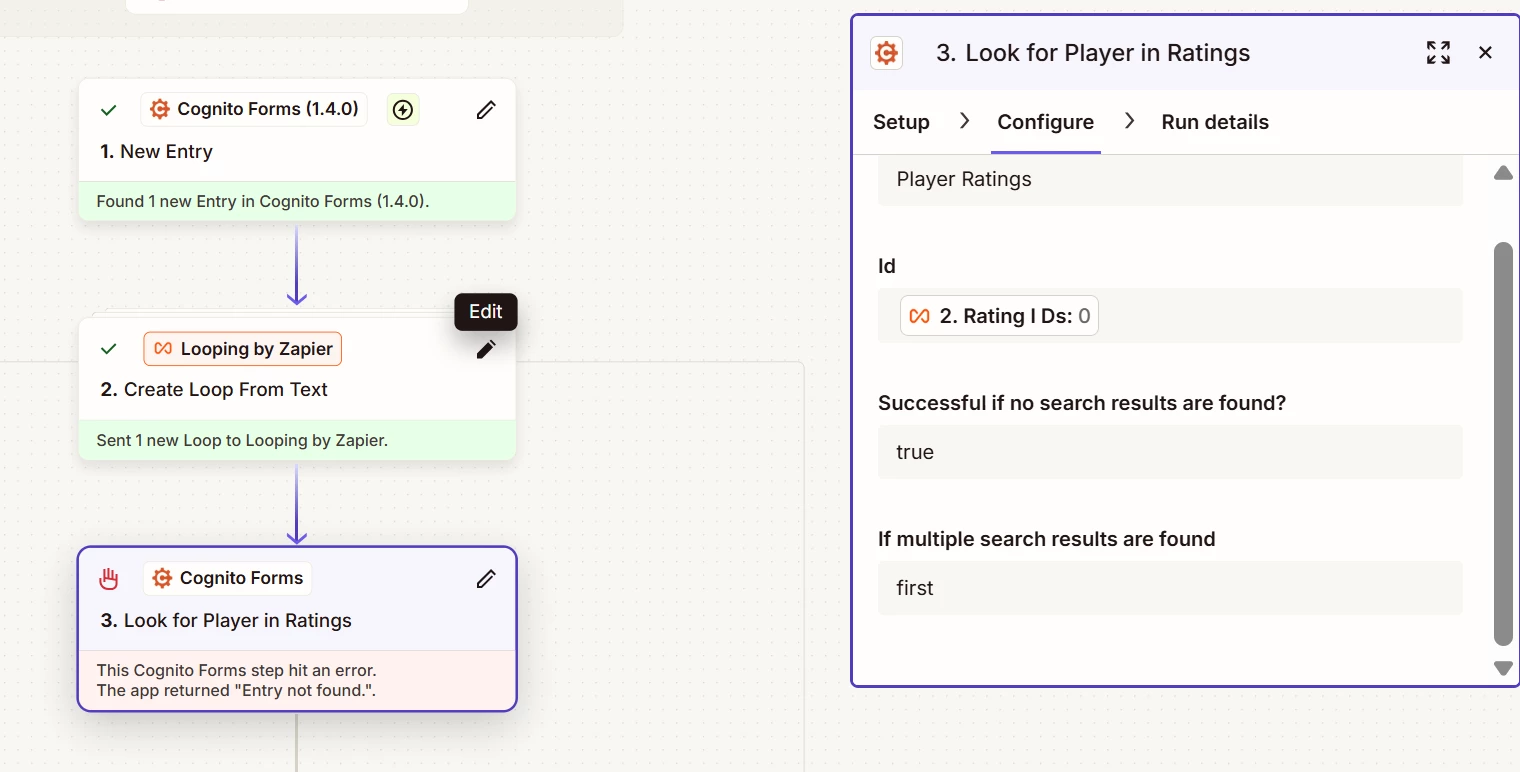This screenshot has height=772, width=1520.
Task: Select step title 1. New Entry
Action: [157, 152]
